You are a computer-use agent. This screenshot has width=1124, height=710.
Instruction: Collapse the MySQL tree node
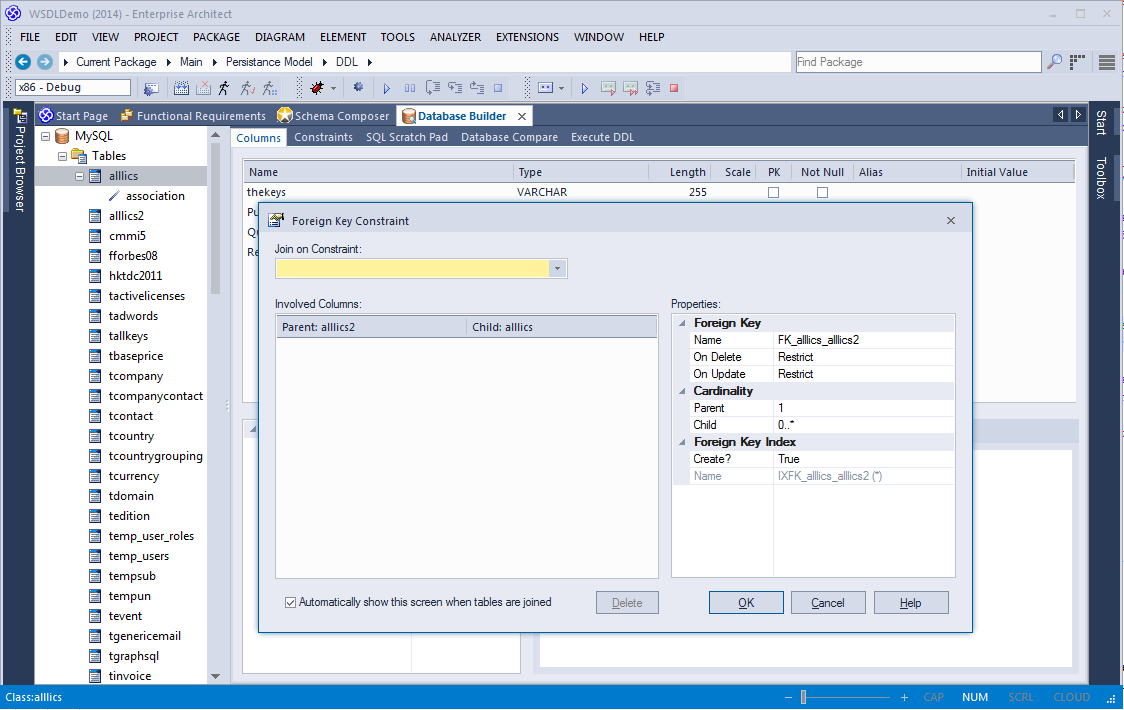coord(45,136)
